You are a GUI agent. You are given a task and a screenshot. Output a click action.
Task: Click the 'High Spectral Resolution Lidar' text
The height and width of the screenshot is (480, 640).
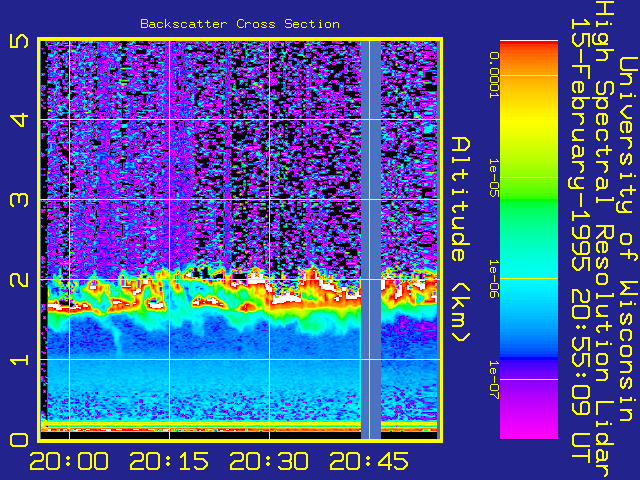click(604, 241)
